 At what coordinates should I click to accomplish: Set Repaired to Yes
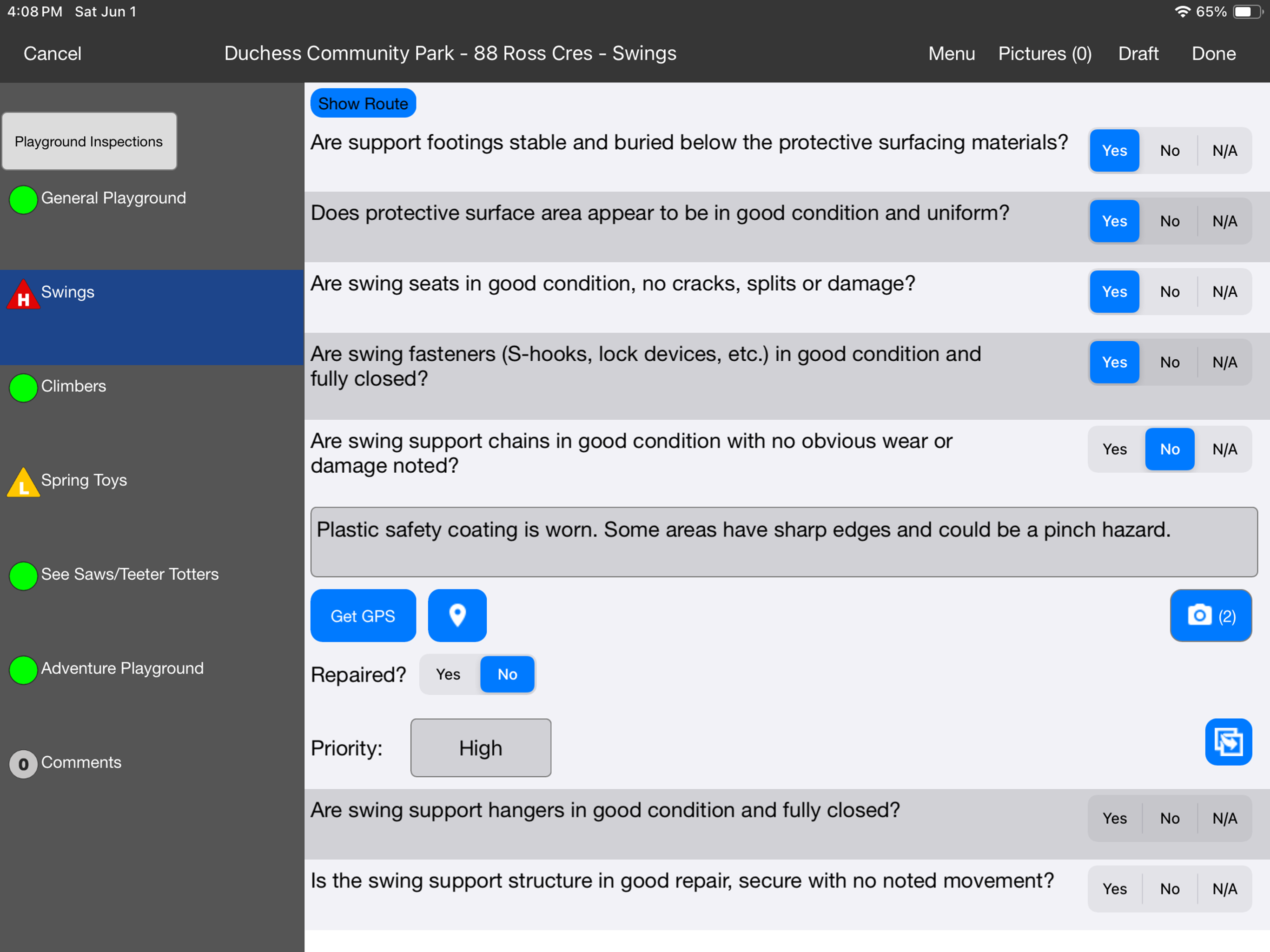(x=449, y=674)
